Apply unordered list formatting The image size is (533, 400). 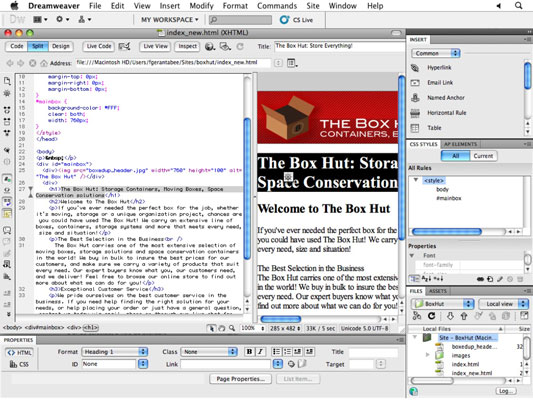(276, 351)
